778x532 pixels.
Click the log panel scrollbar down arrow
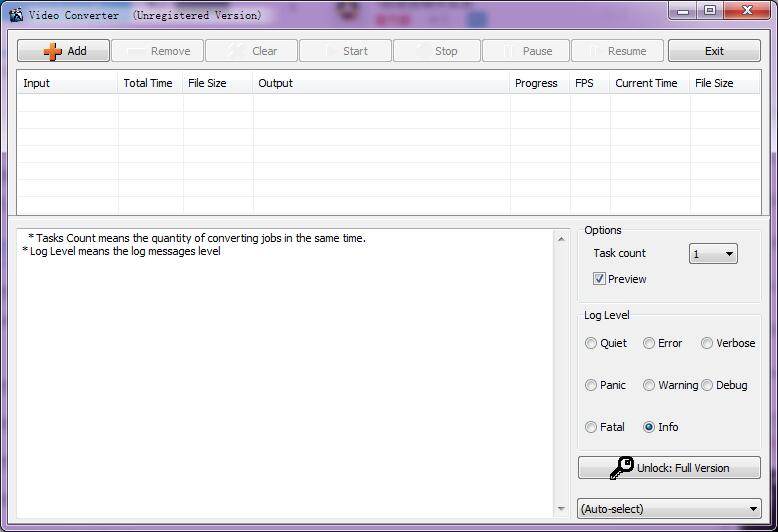click(x=561, y=510)
